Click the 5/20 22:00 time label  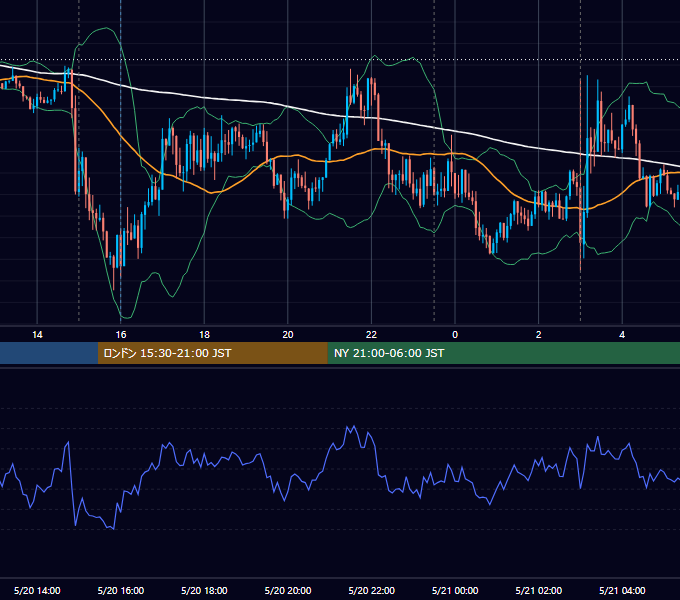click(x=372, y=590)
